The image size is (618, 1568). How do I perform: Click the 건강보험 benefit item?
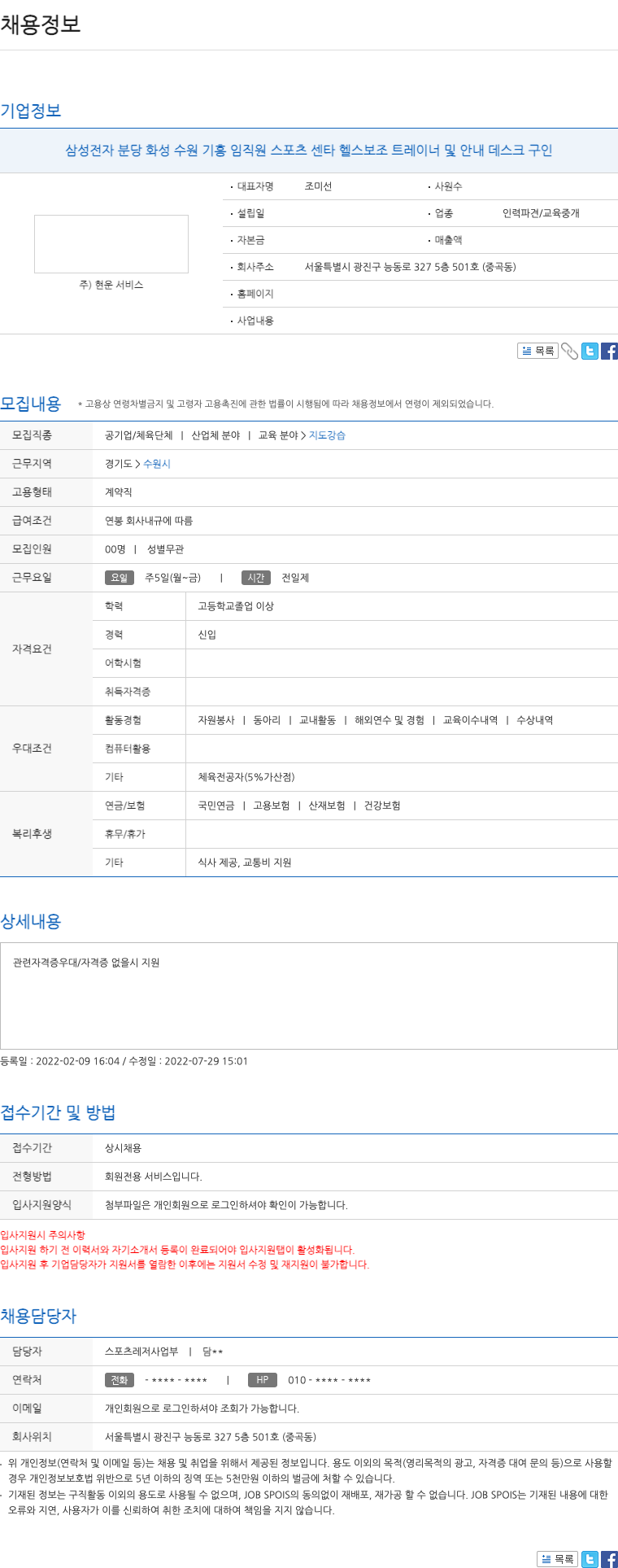382,806
